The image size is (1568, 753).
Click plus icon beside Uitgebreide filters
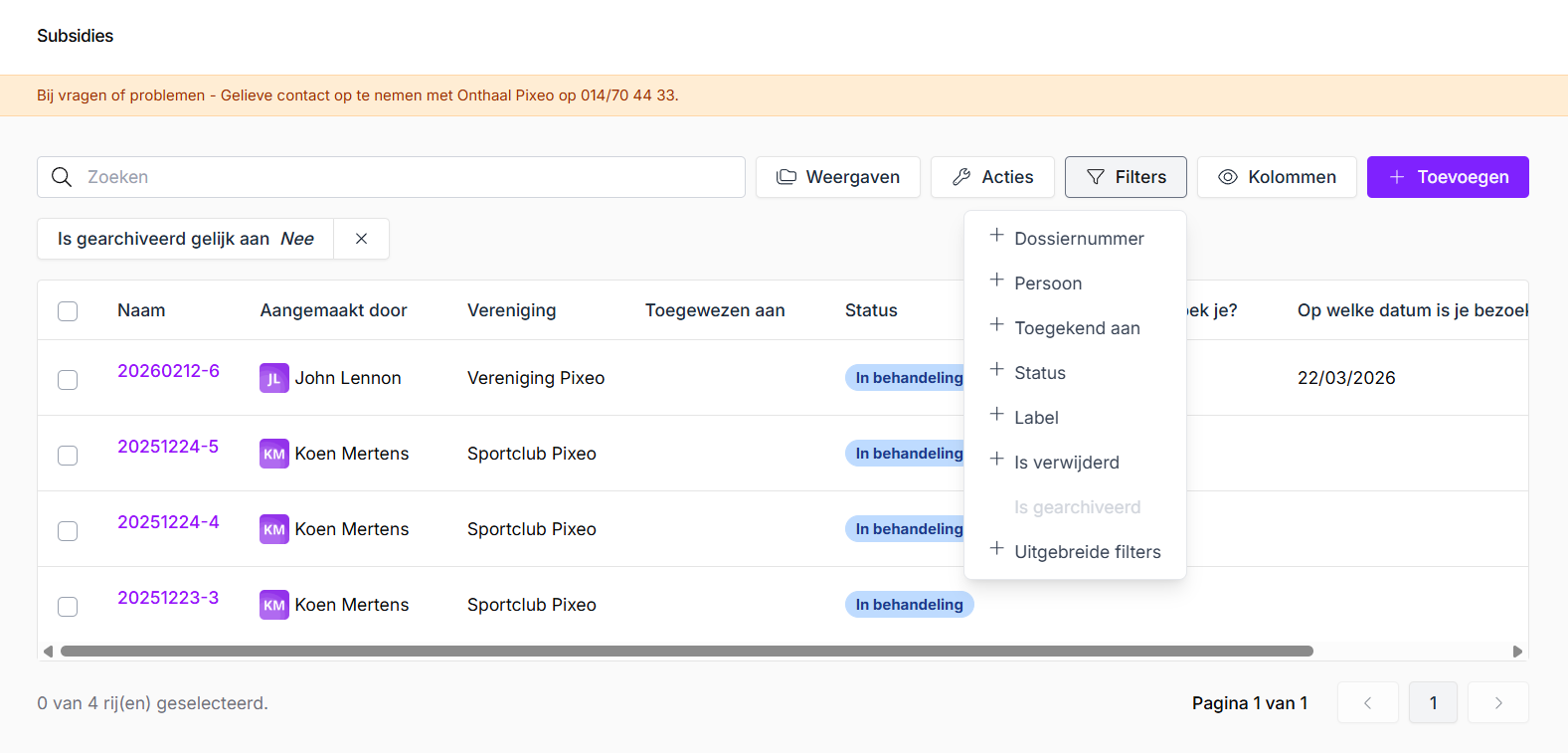(996, 549)
